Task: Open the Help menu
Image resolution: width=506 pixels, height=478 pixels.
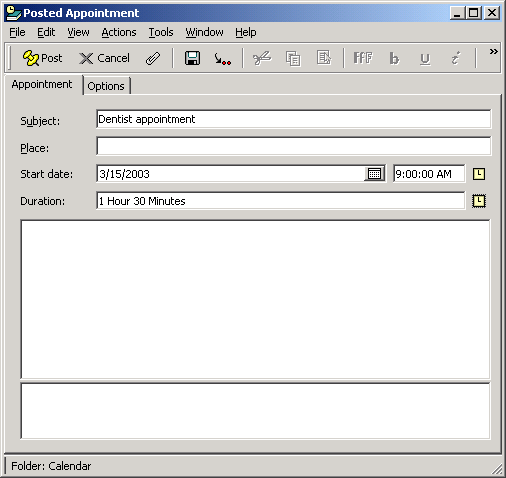Action: 246,32
